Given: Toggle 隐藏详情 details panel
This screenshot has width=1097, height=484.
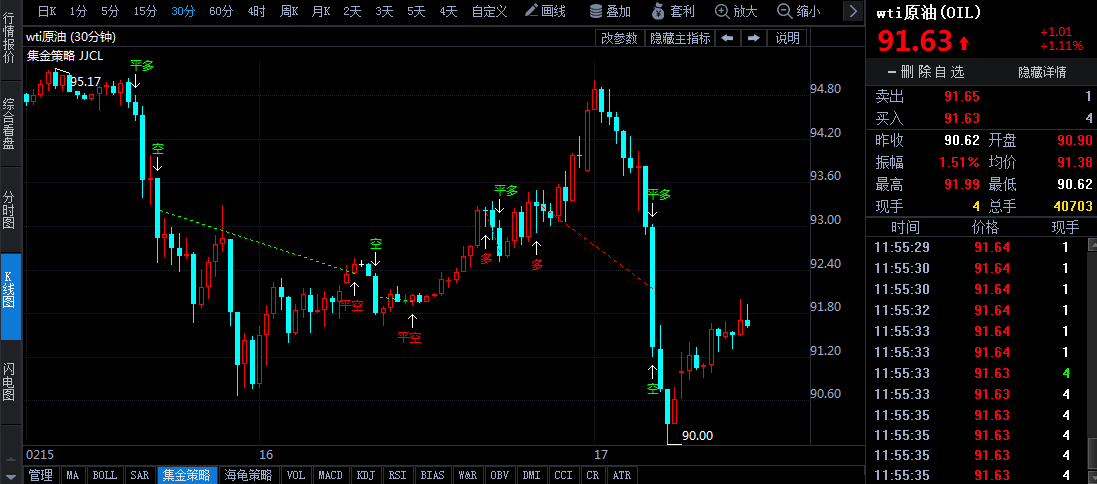Looking at the screenshot, I should point(1042,71).
